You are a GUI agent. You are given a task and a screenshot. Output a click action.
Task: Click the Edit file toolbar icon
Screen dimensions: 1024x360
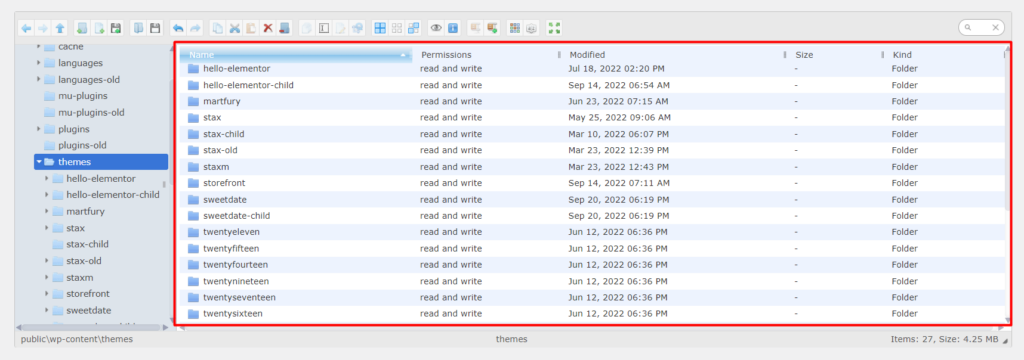[x=340, y=28]
